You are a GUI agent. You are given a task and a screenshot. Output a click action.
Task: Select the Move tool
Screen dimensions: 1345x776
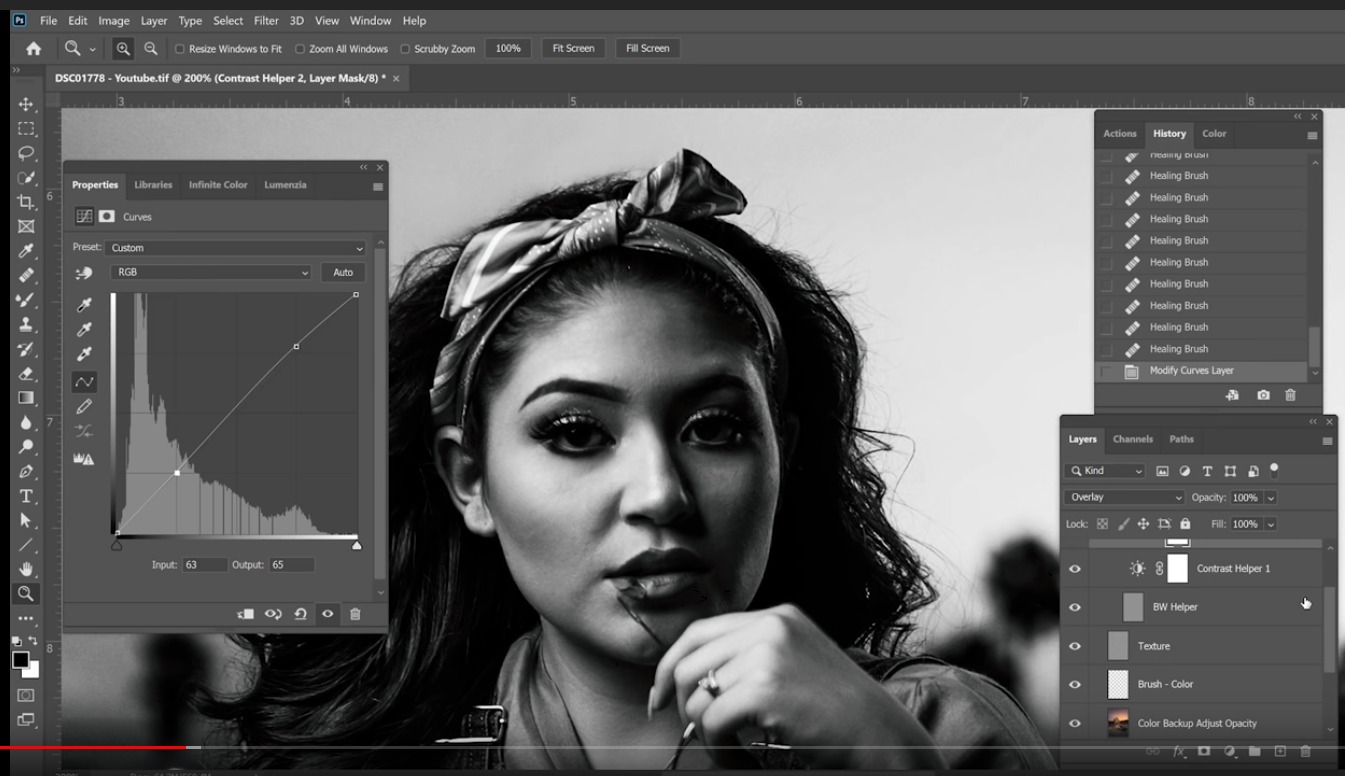coord(26,104)
